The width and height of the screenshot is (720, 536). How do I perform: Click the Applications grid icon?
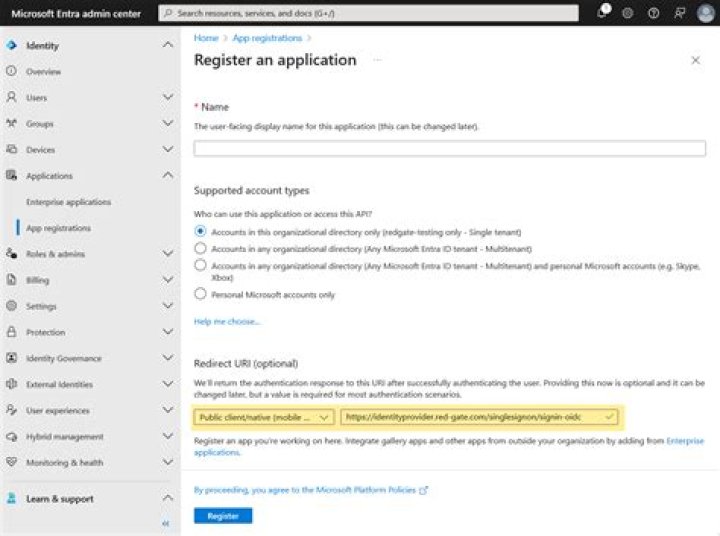[x=11, y=175]
